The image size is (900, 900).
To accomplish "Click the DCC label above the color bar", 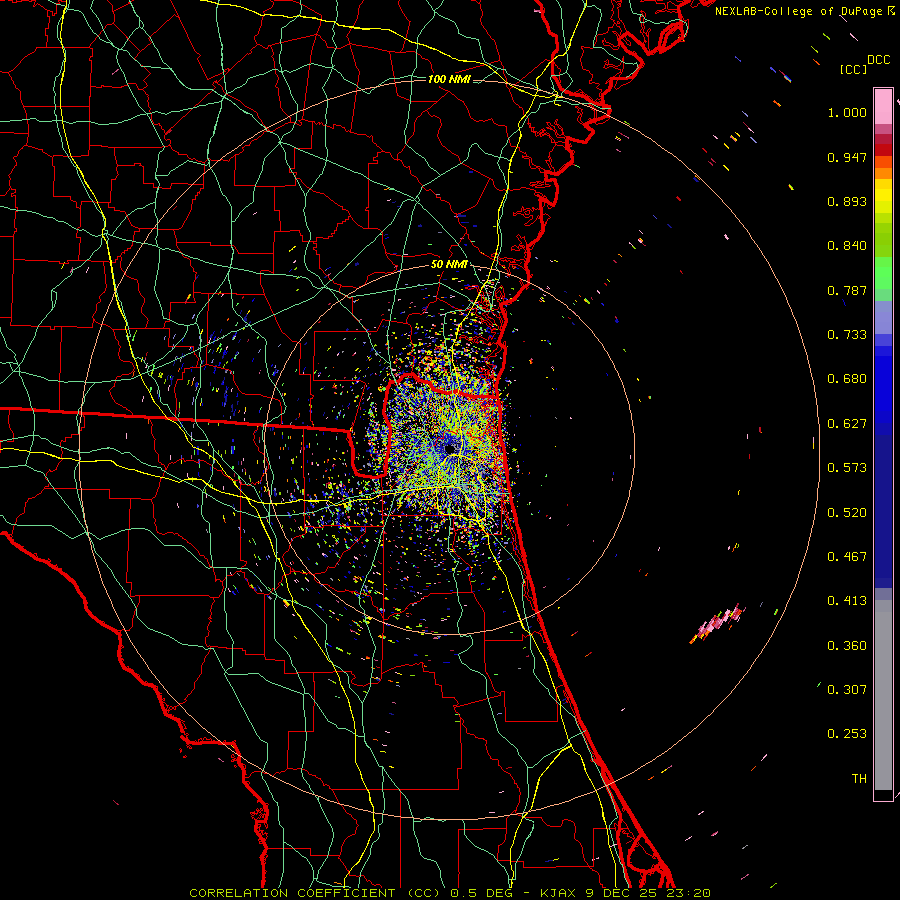I will tap(878, 60).
